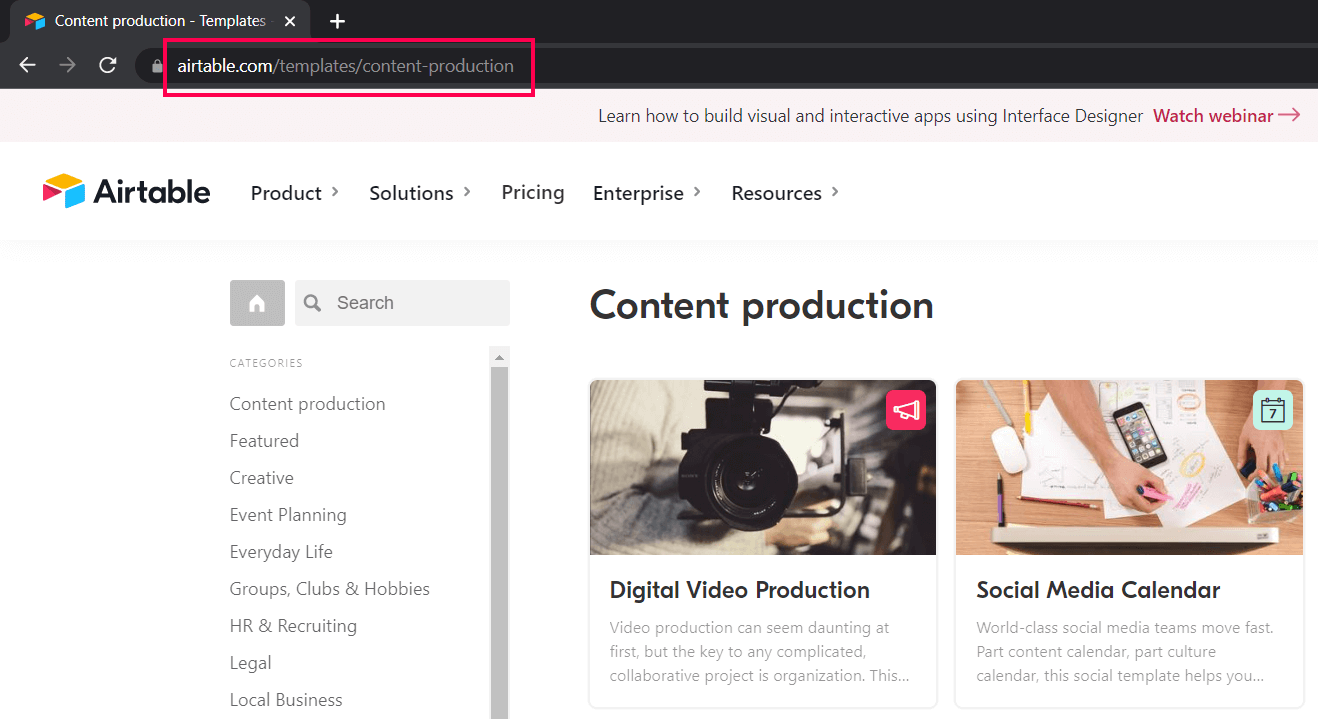Image resolution: width=1318 pixels, height=719 pixels.
Task: Open the Product dropdown menu
Action: [x=288, y=192]
